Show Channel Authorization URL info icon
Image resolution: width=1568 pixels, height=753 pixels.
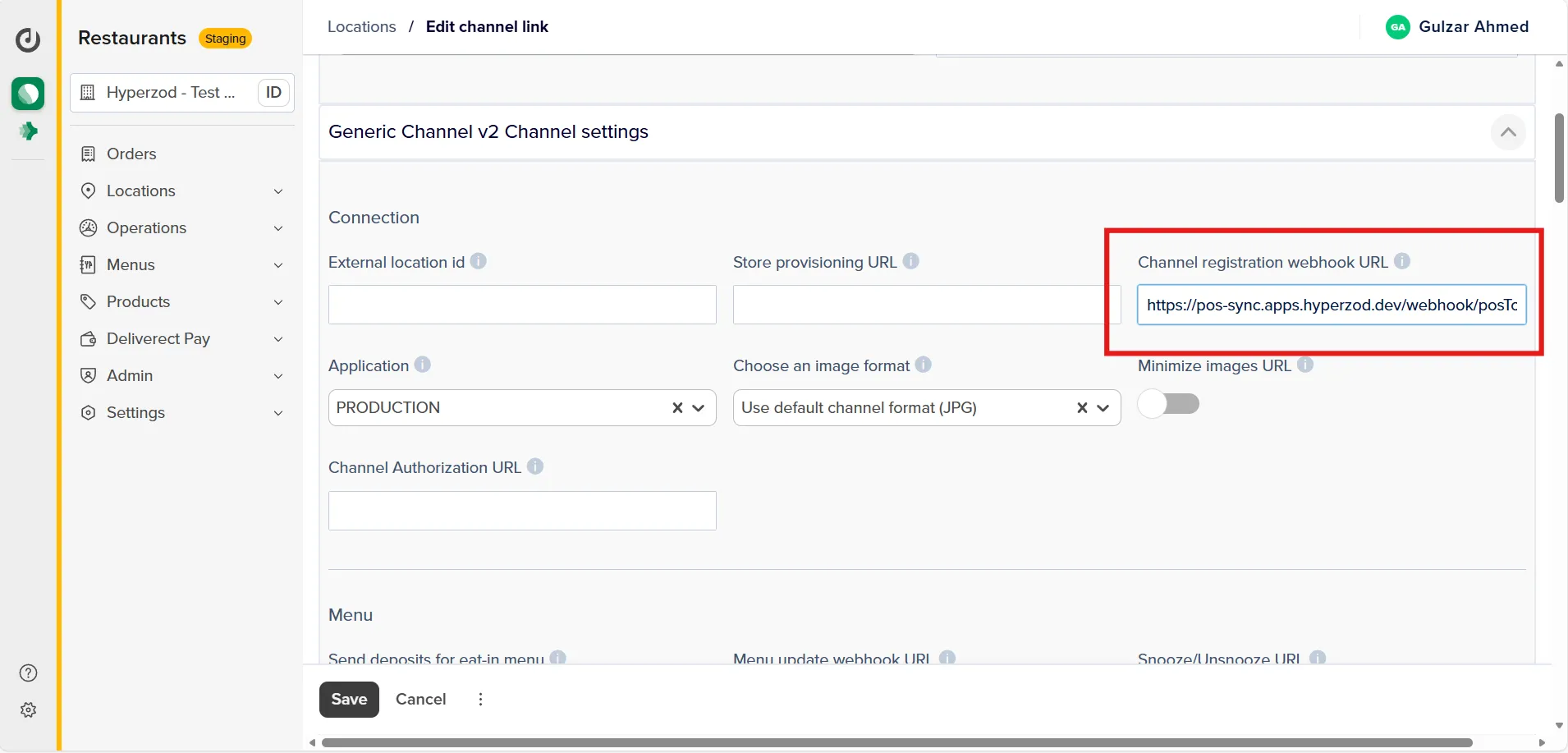pos(535,466)
